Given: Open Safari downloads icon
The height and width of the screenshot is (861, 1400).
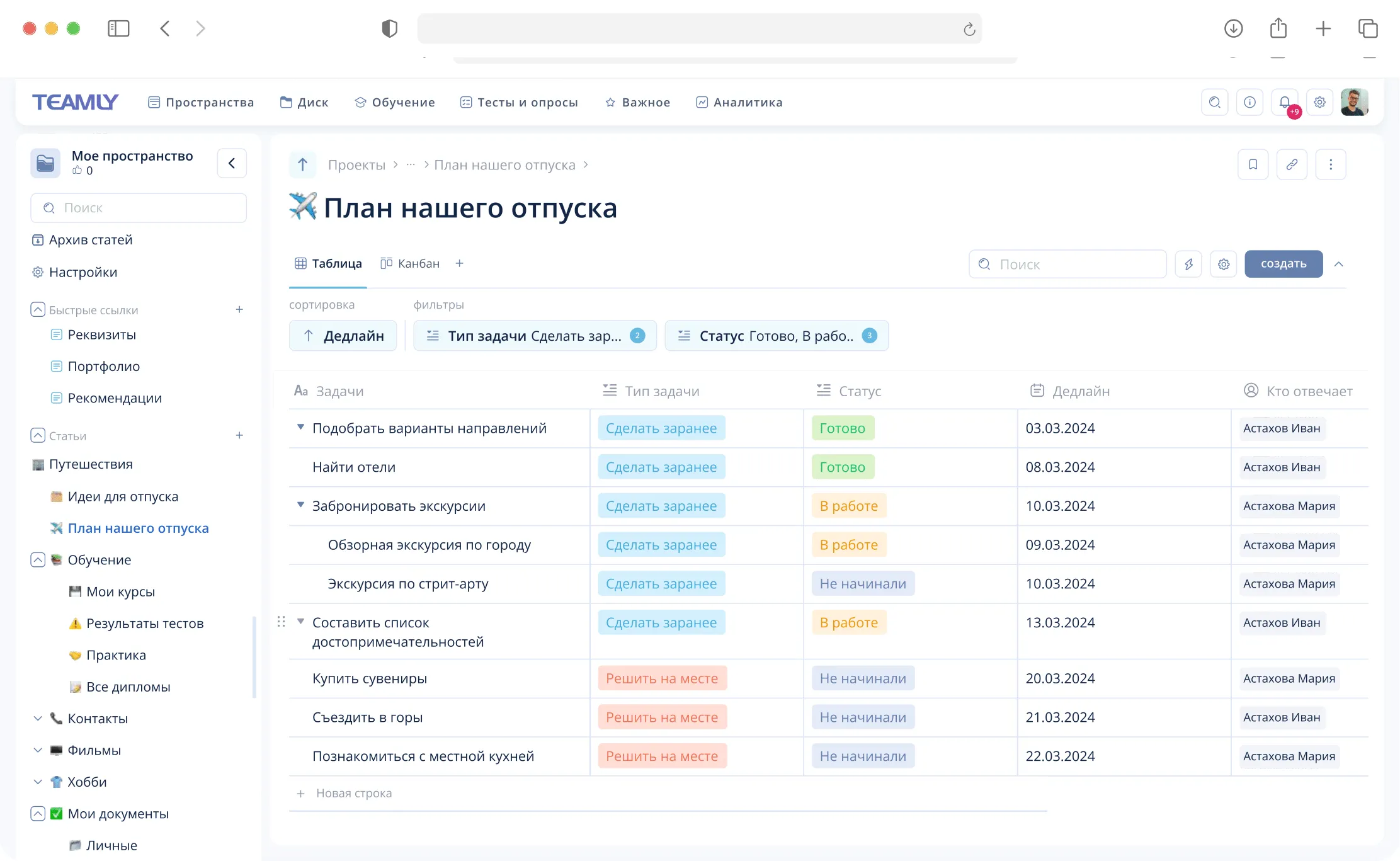Looking at the screenshot, I should point(1233,28).
